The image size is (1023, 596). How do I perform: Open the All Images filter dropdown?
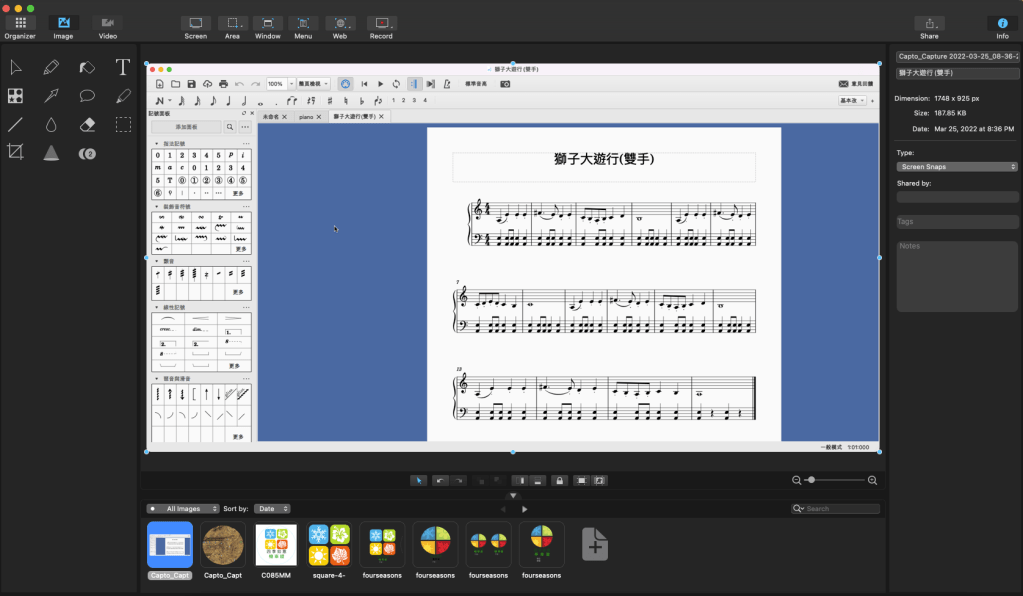click(x=182, y=509)
